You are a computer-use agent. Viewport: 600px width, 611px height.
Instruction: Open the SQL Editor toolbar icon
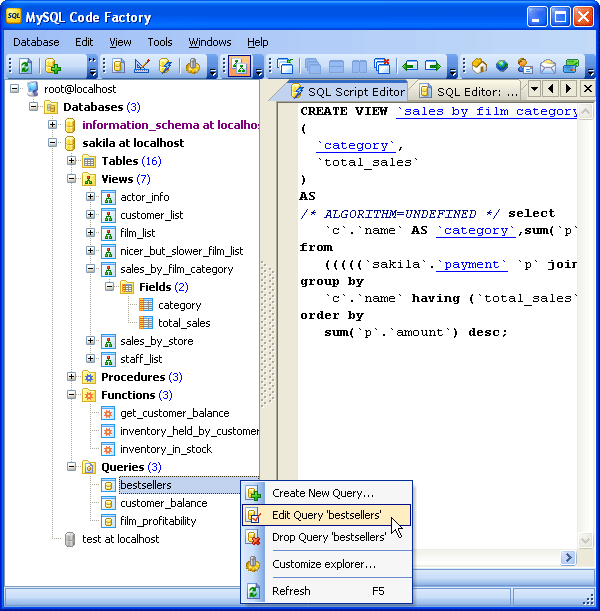[118, 66]
